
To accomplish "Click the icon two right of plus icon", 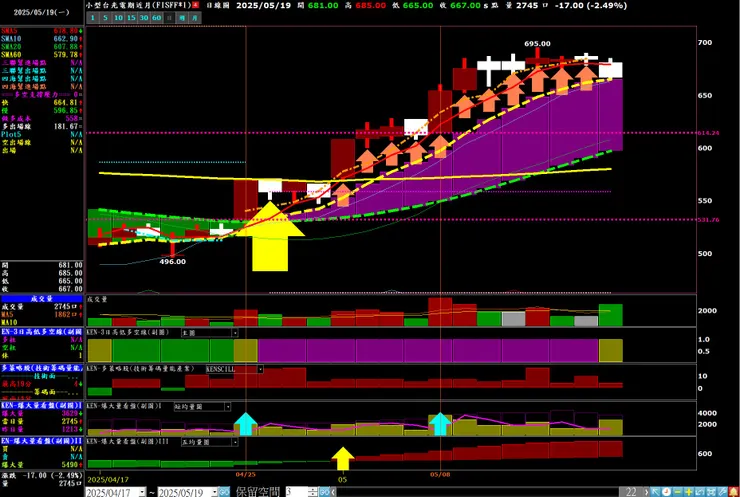I will click(711, 492).
